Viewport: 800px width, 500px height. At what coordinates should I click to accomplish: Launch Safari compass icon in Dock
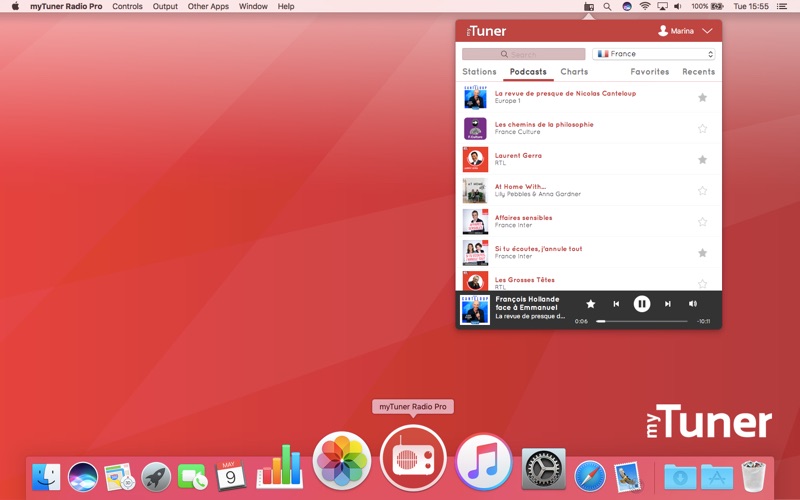(x=590, y=477)
